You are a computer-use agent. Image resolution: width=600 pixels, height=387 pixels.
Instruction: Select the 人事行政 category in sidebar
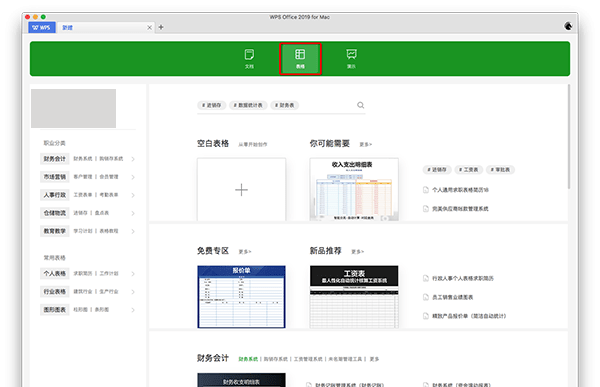coord(55,195)
